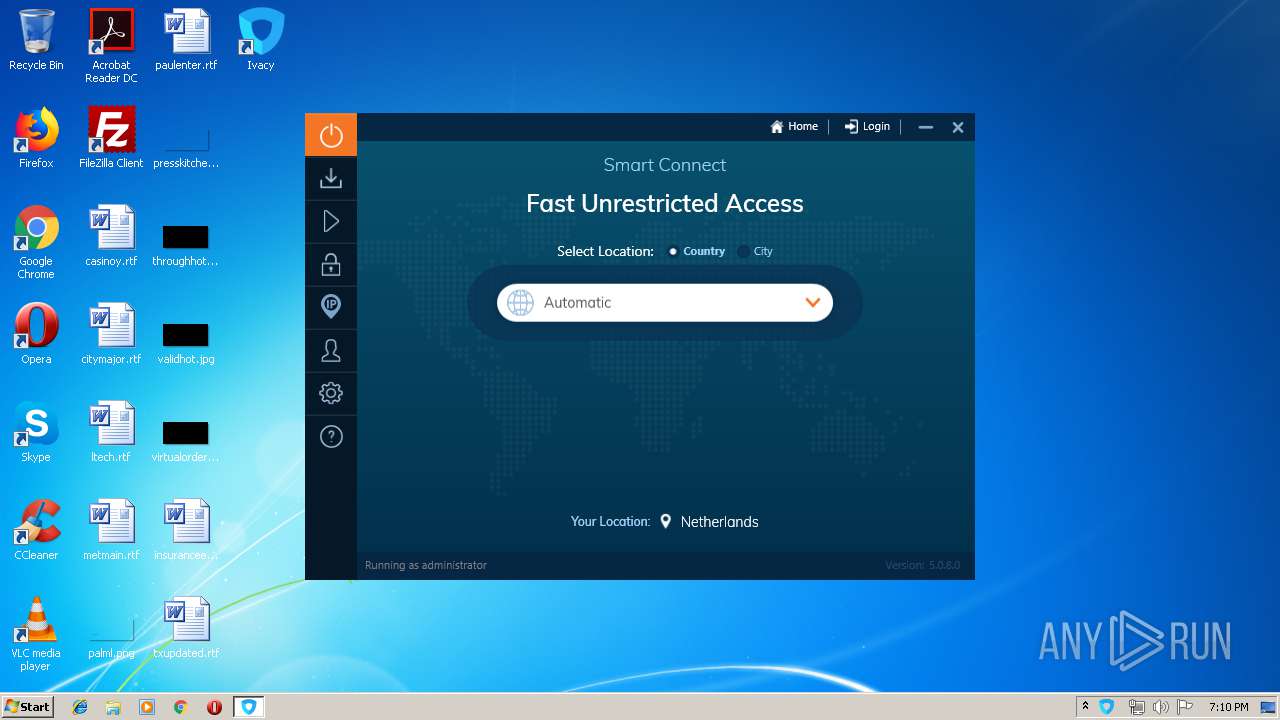Open the Streaming play sidebar icon
Screen dimensions: 1280x720
pos(331,222)
